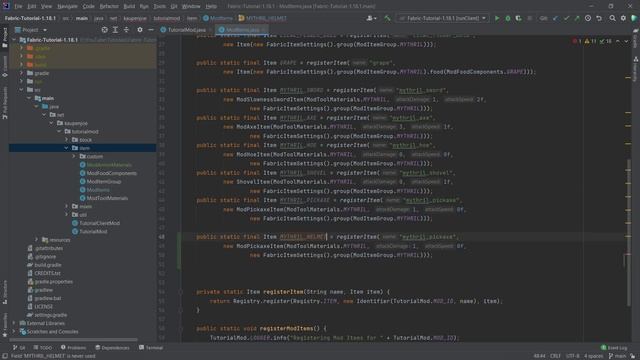Viewport: 640px width, 360px height.
Task: Collapse the Fabric-Tutorial-1.18.1 root node
Action: [x=14, y=40]
